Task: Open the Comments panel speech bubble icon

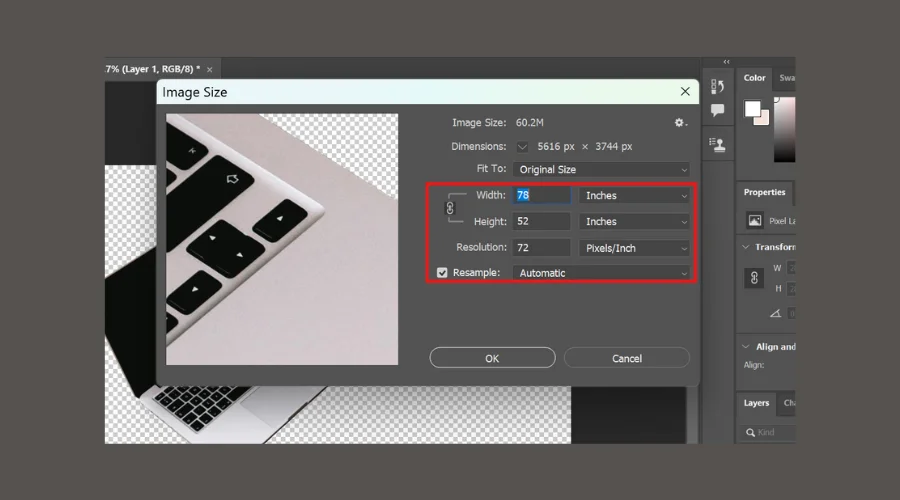Action: click(717, 110)
